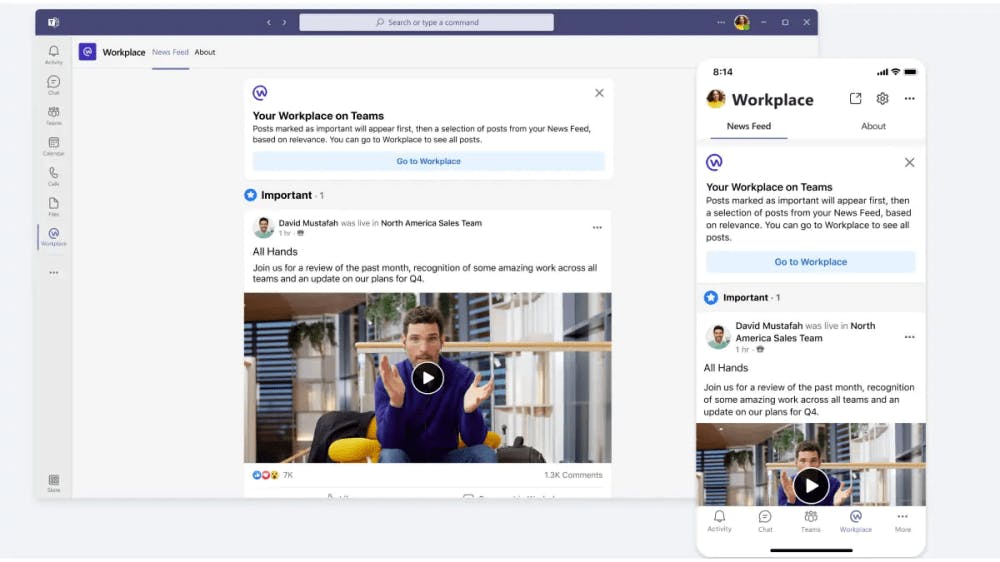Open Store at the bottom of the sidebar
Screen dimensions: 1000x562
point(54,483)
